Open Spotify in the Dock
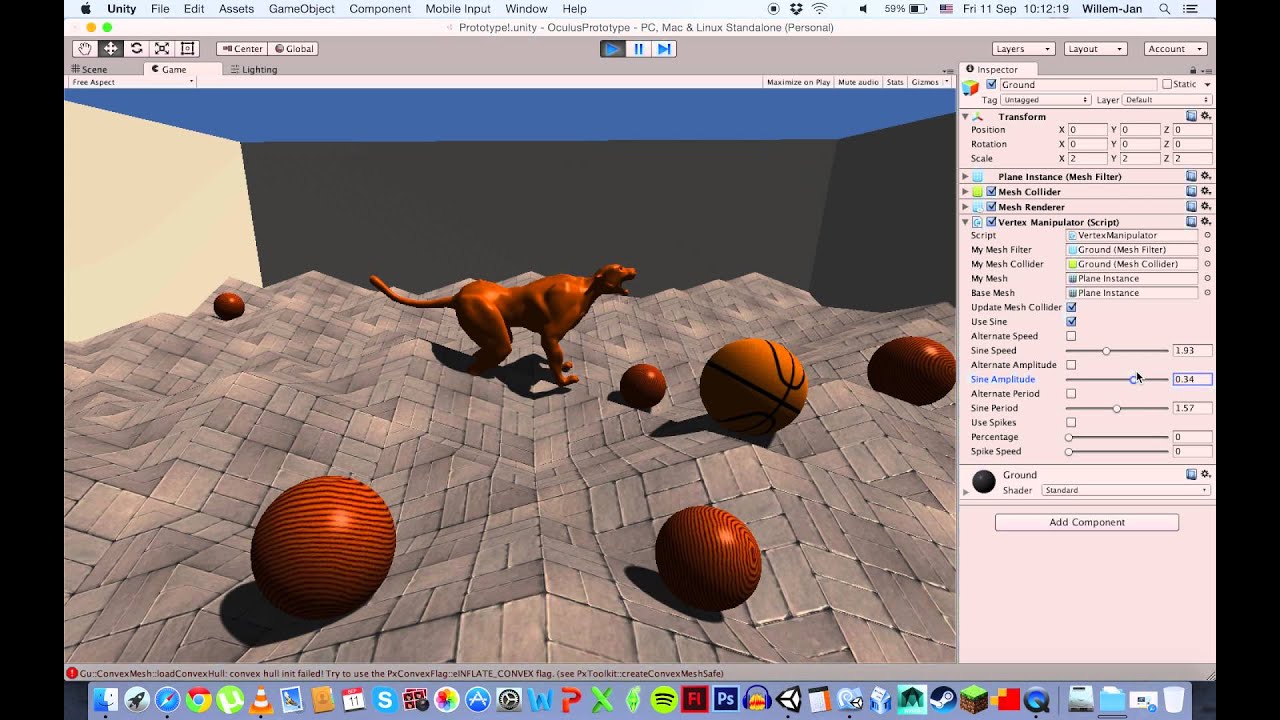1280x720 pixels. (x=664, y=699)
